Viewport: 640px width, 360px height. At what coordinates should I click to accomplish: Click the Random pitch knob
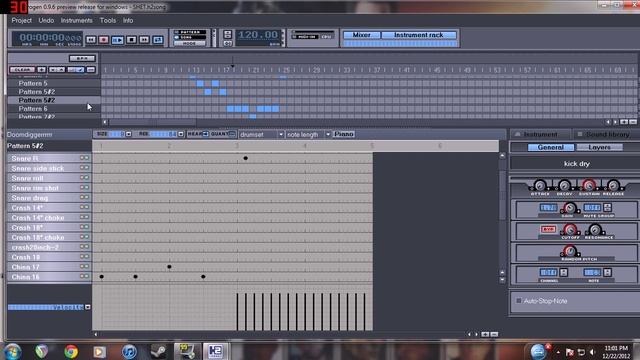[570, 251]
